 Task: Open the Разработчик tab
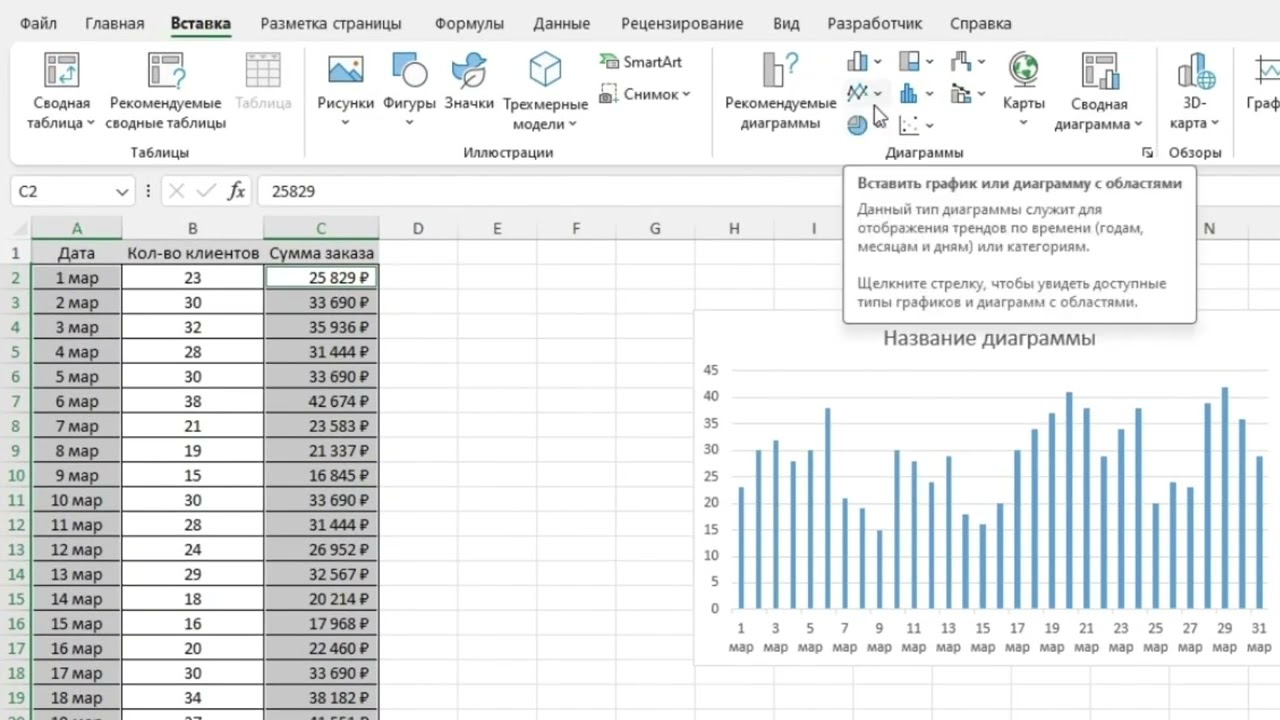[875, 23]
